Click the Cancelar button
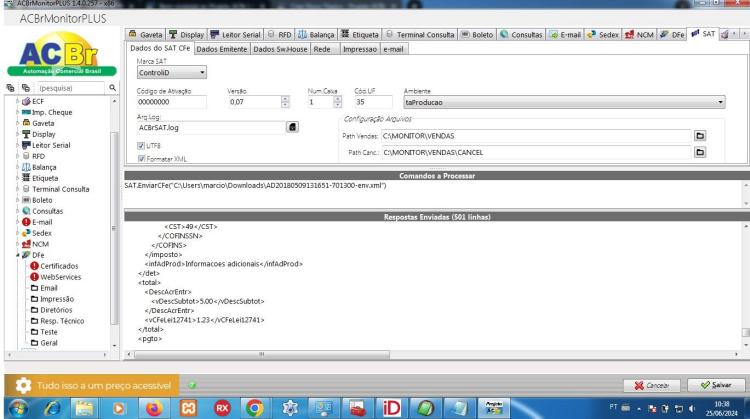 (651, 386)
